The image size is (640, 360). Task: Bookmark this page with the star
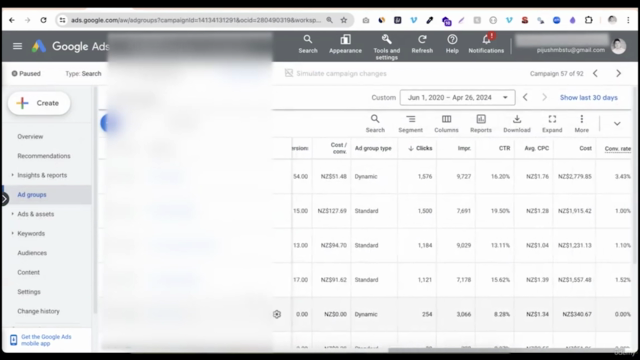(344, 20)
